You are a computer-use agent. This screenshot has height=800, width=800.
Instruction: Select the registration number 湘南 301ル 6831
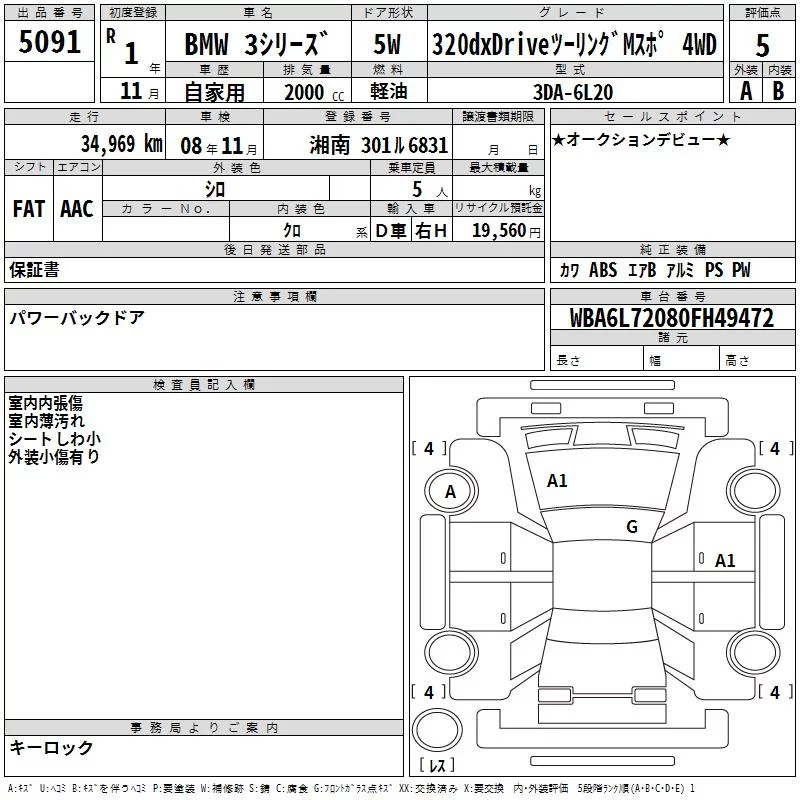click(379, 145)
